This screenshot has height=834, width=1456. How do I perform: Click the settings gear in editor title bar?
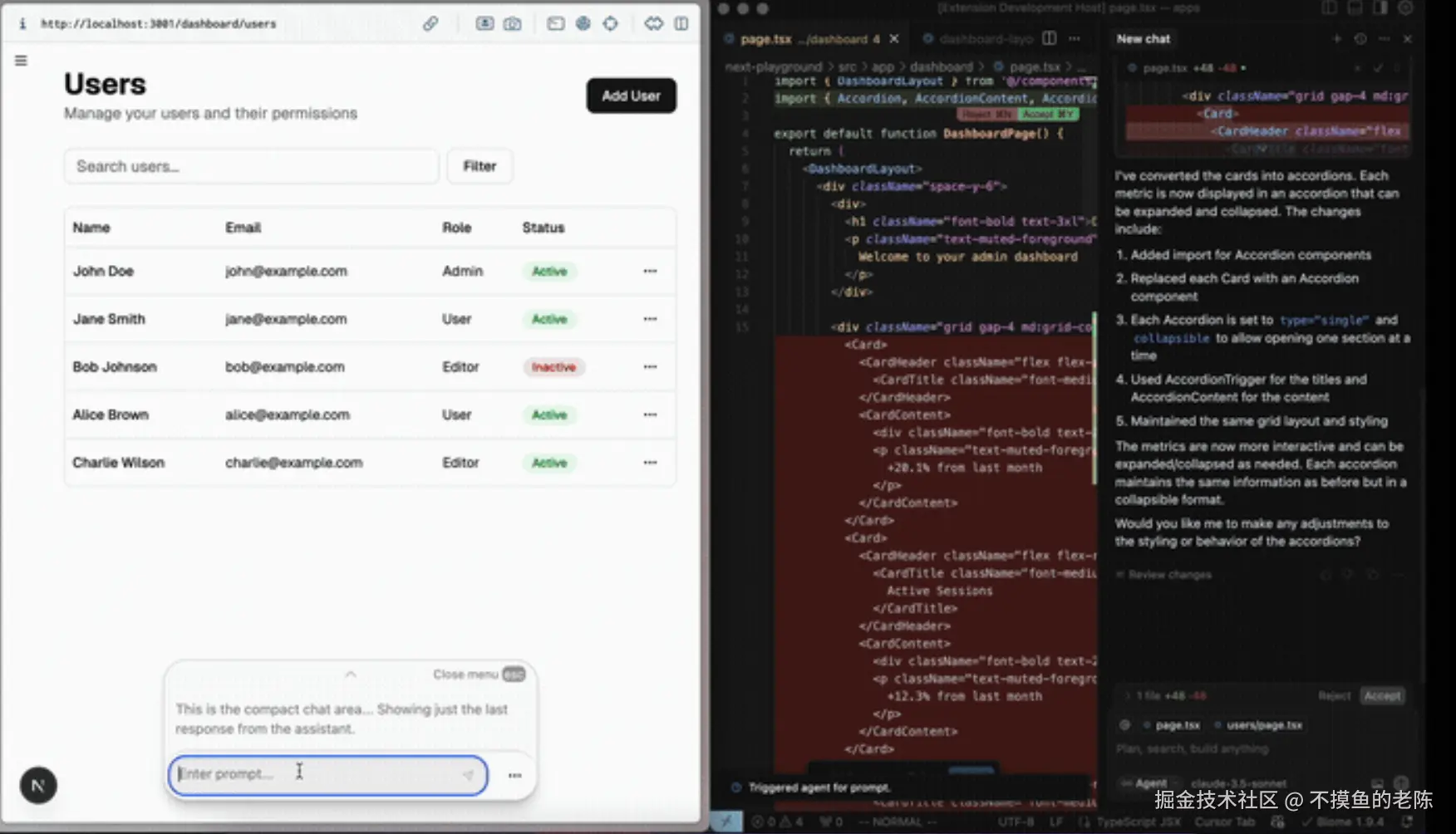(x=1405, y=7)
